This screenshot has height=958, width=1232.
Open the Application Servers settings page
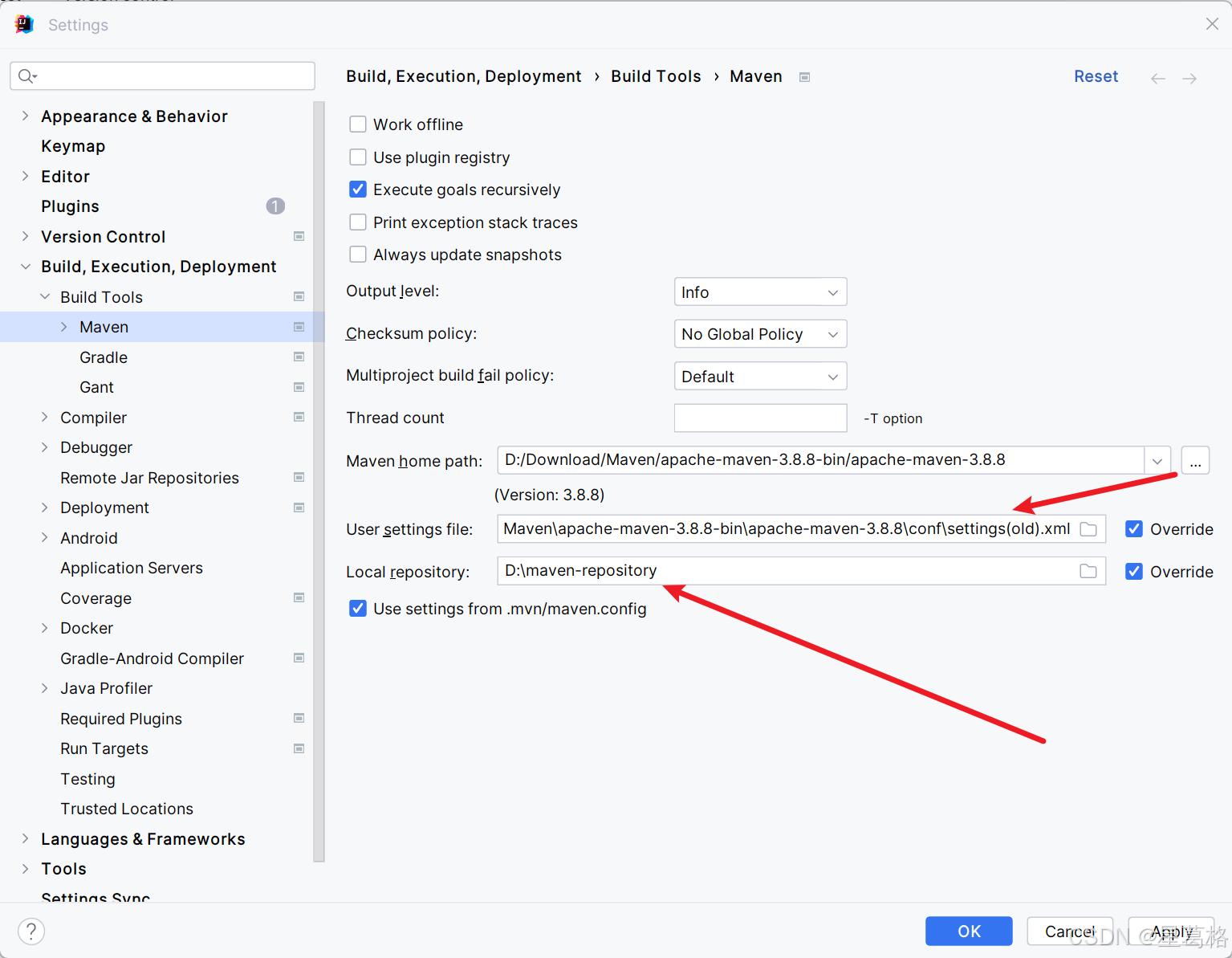(132, 568)
